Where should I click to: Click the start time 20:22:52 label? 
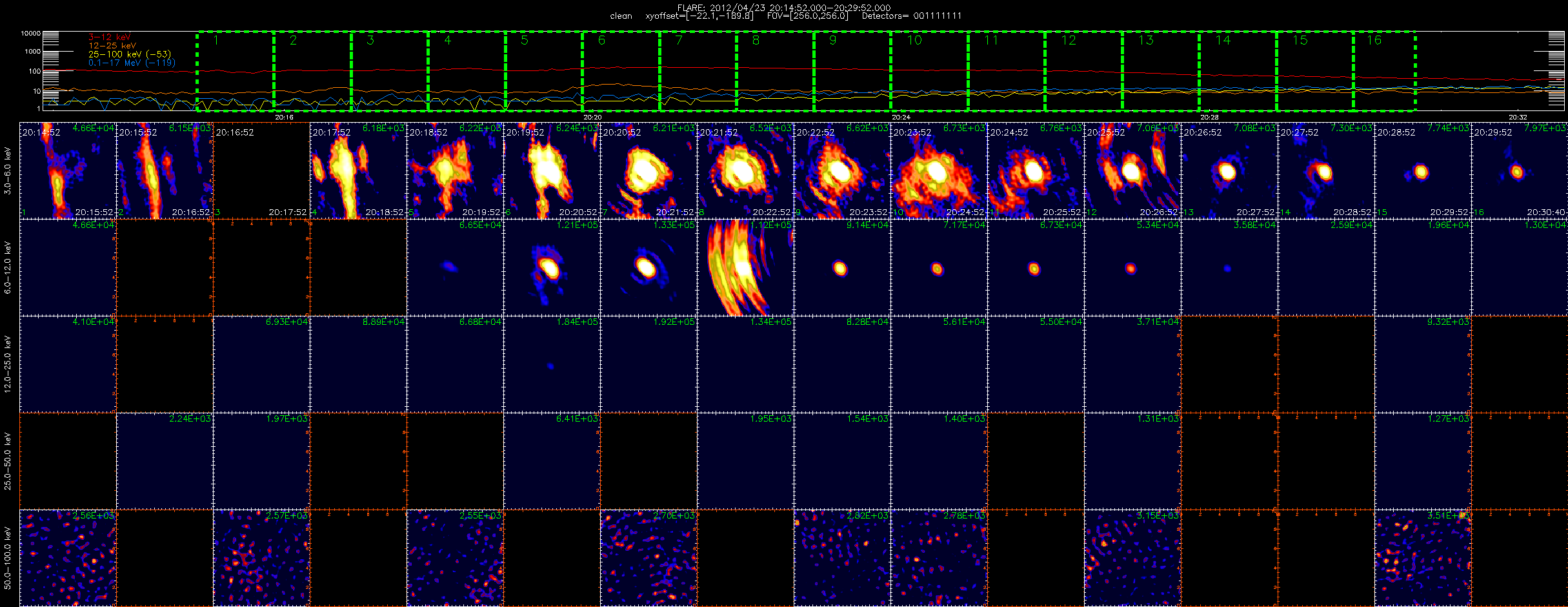click(815, 132)
